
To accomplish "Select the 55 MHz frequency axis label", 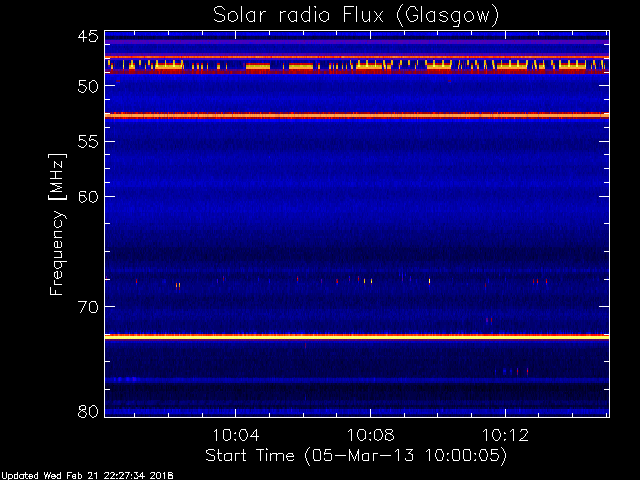I will coord(88,142).
